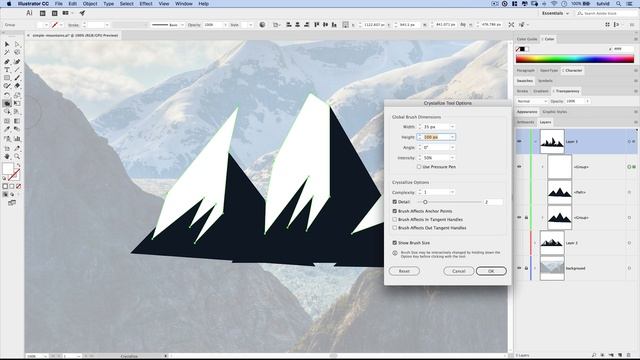Open the Essentials workspace dropdown
Screen dimensions: 640x360
pyautogui.click(x=555, y=13)
